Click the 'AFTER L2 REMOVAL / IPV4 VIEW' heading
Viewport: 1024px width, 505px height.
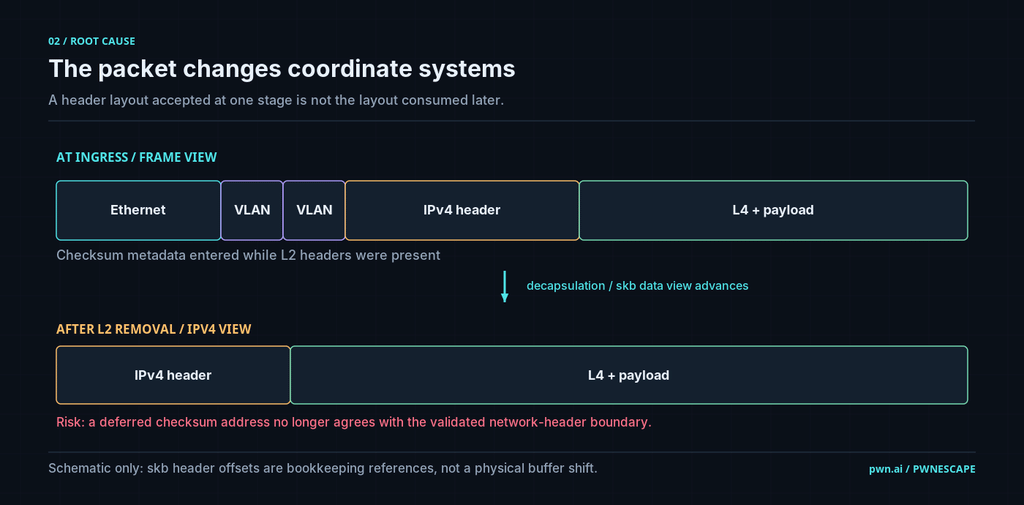pos(153,329)
